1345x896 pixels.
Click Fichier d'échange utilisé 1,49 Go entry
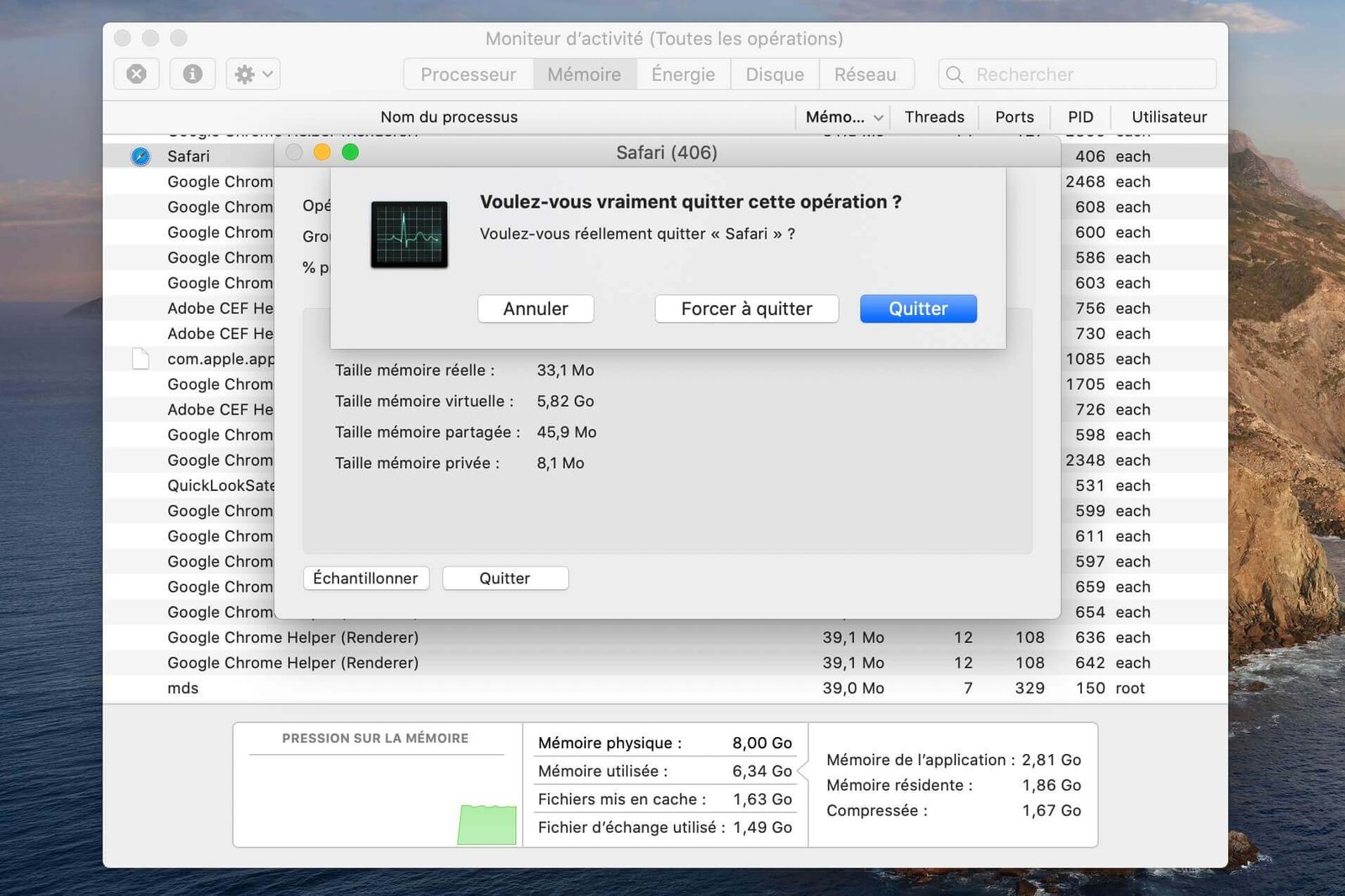pyautogui.click(x=665, y=828)
